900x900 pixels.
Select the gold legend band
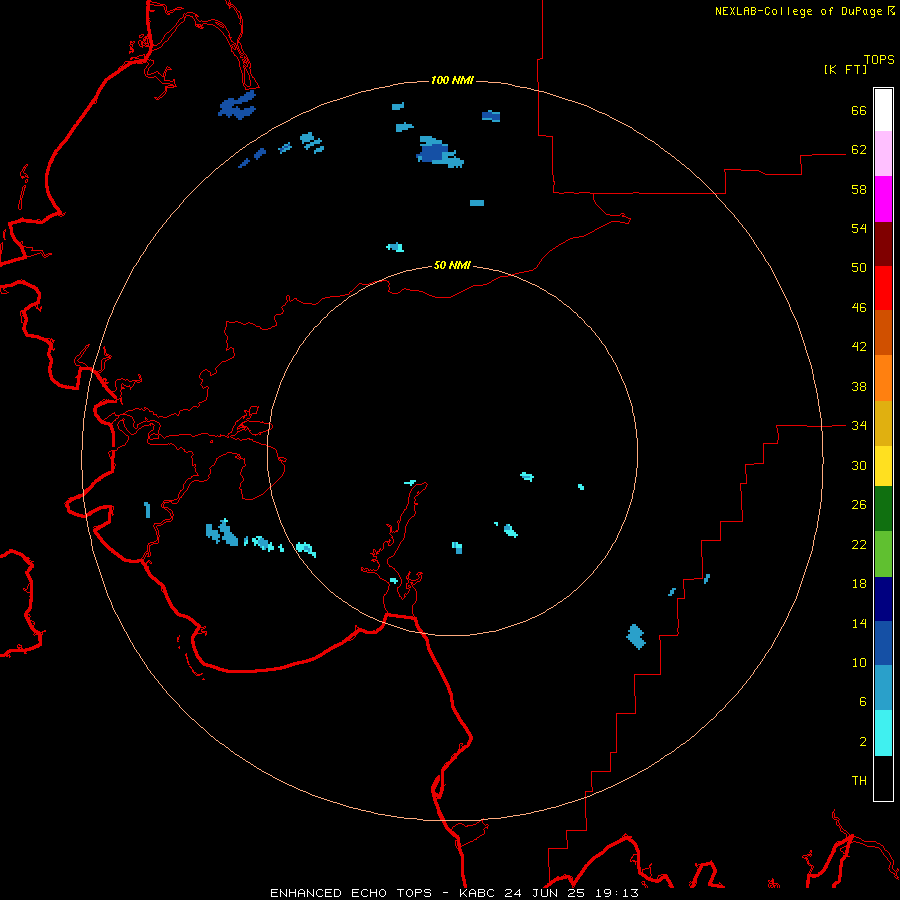tap(883, 423)
